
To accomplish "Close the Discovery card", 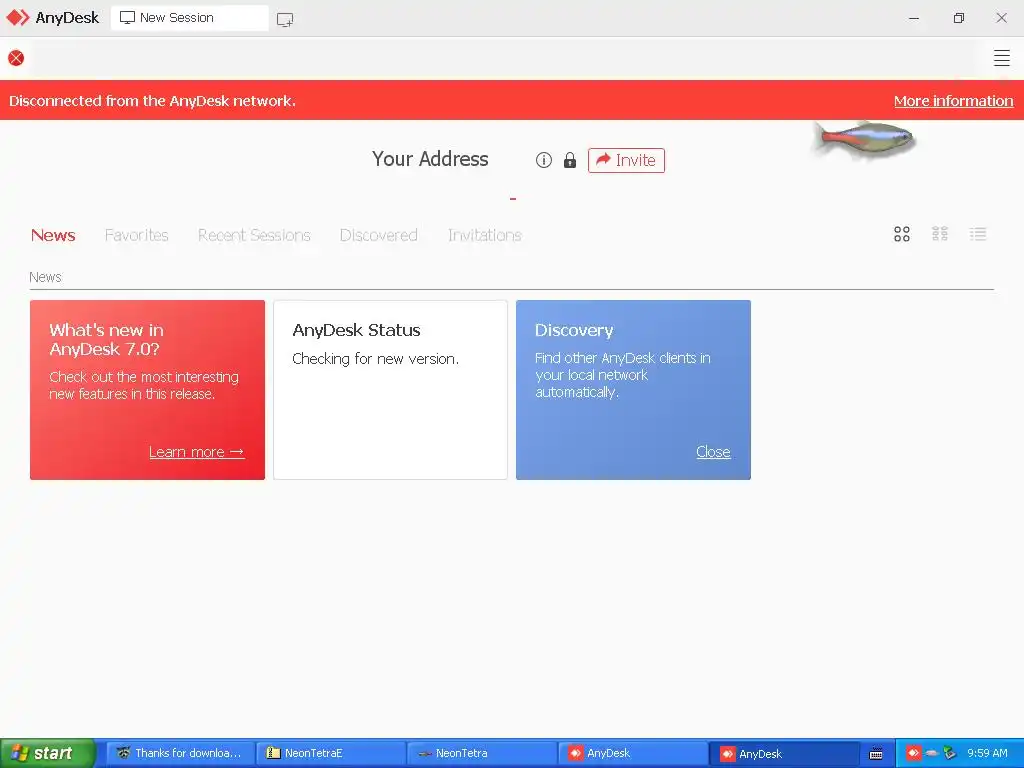I will (x=712, y=452).
